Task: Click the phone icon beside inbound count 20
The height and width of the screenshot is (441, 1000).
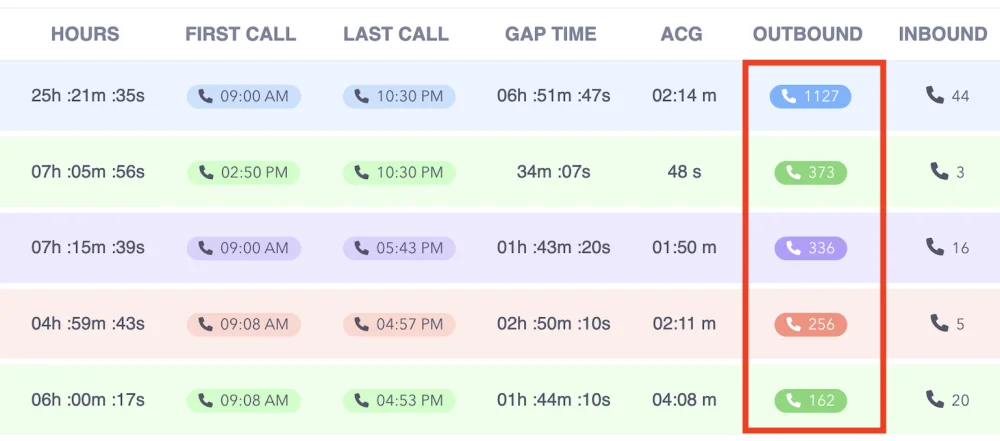Action: tap(935, 399)
